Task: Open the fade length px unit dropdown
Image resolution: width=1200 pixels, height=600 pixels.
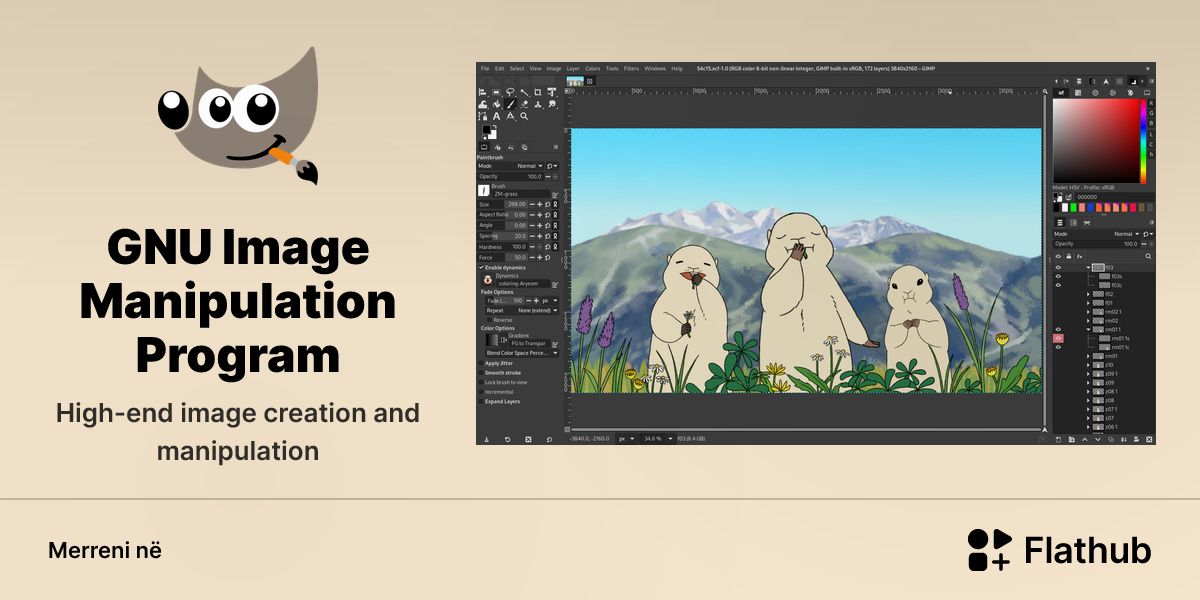Action: click(x=549, y=301)
